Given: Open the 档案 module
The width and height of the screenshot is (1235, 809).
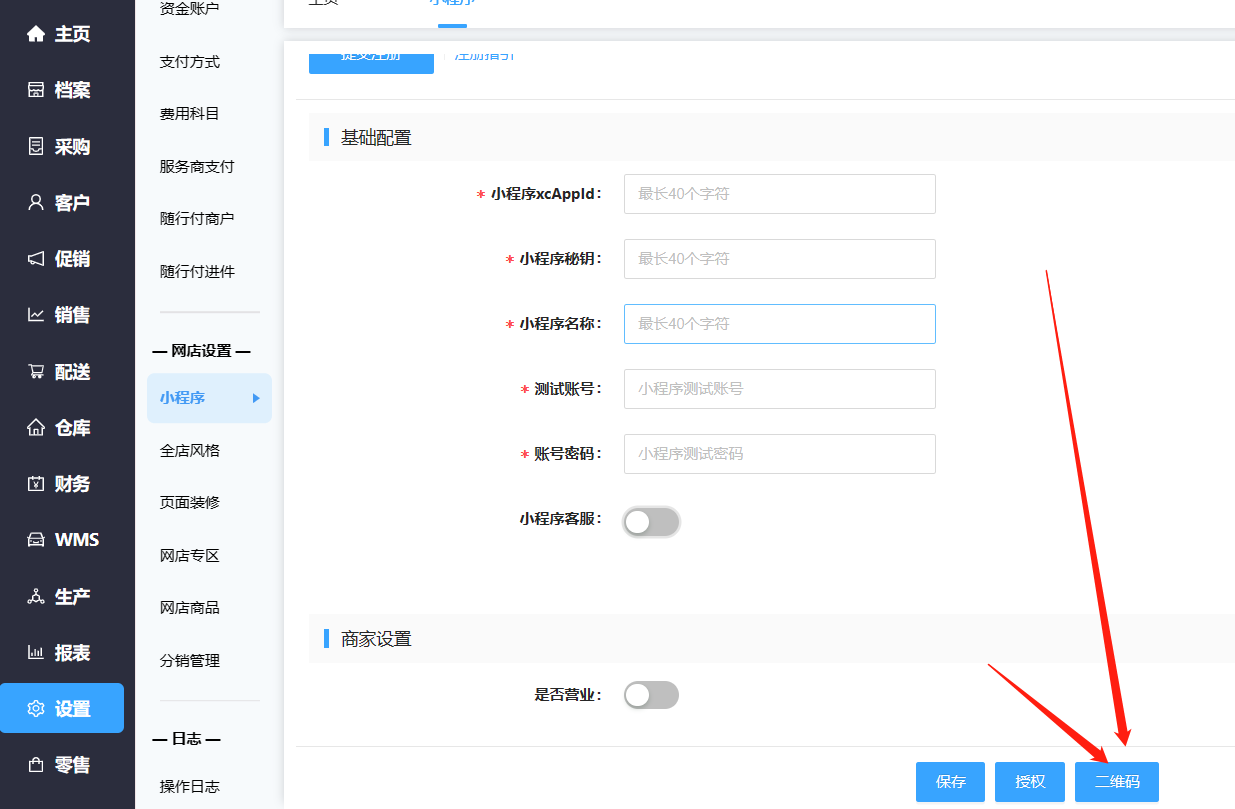Looking at the screenshot, I should (59, 90).
